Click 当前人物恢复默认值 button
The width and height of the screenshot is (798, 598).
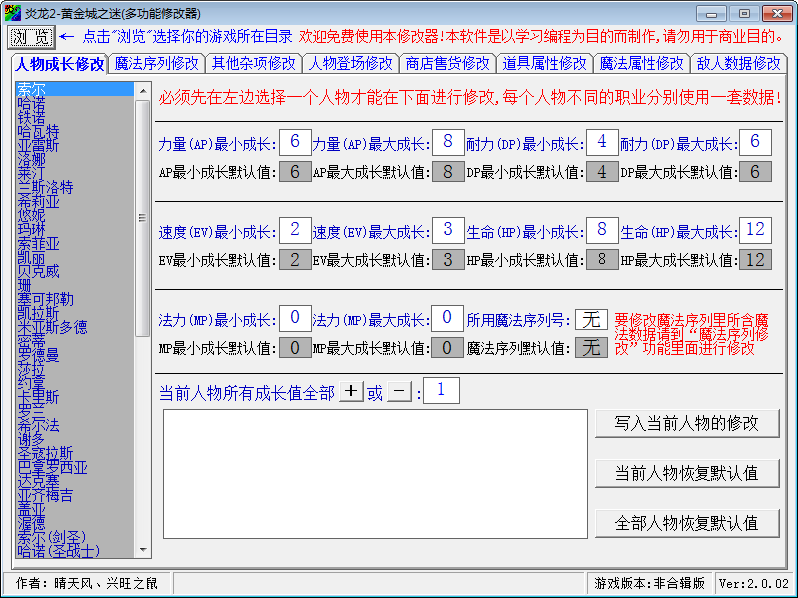[687, 473]
